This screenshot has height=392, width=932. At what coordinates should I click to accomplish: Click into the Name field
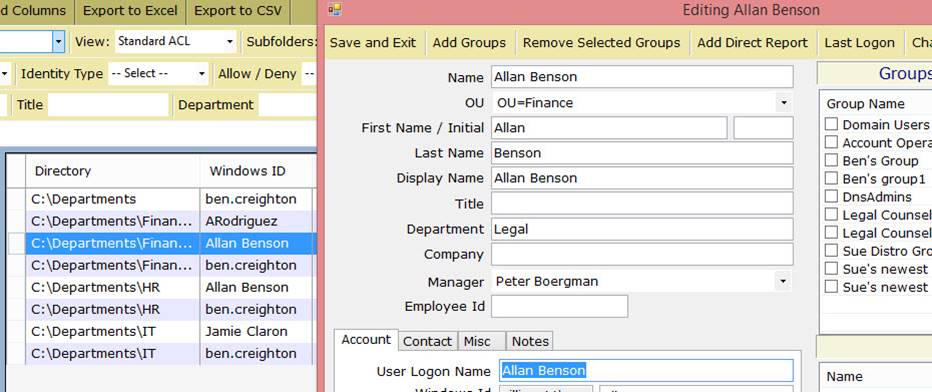(x=642, y=77)
